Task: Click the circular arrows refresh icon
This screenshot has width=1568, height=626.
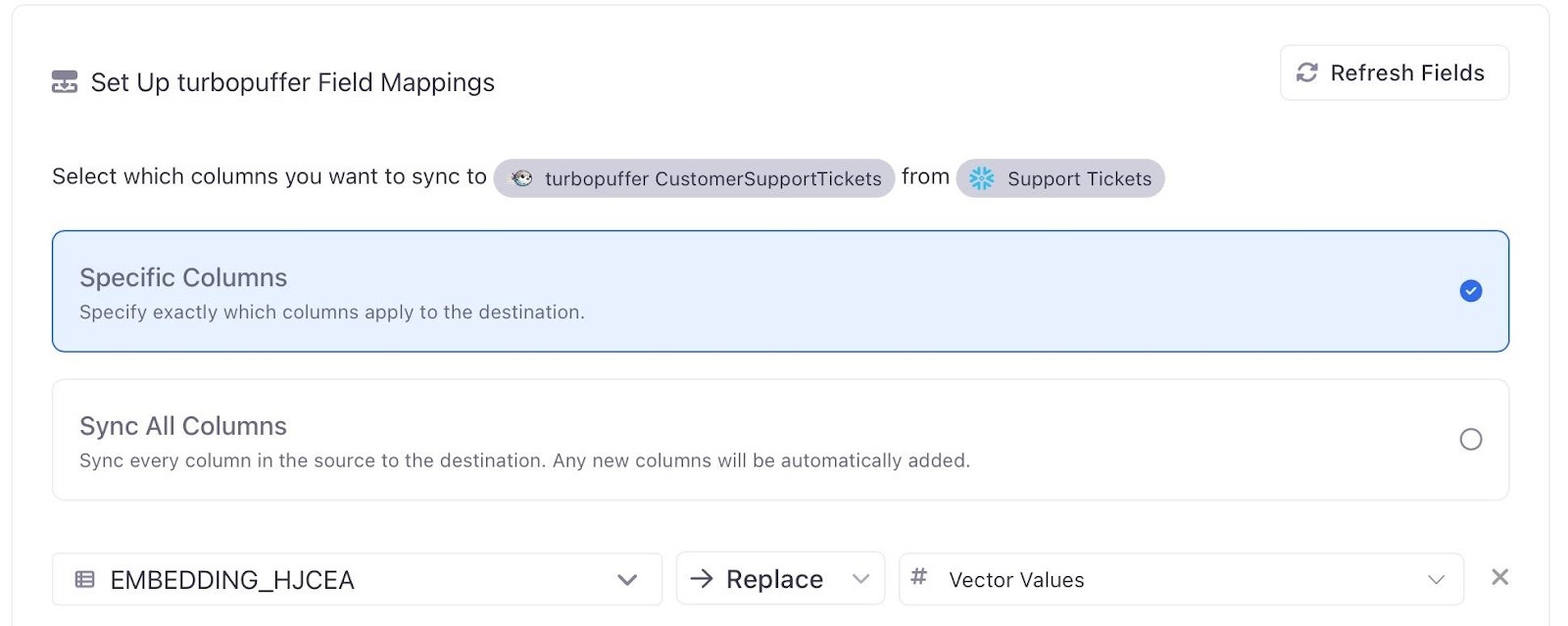Action: click(1306, 72)
